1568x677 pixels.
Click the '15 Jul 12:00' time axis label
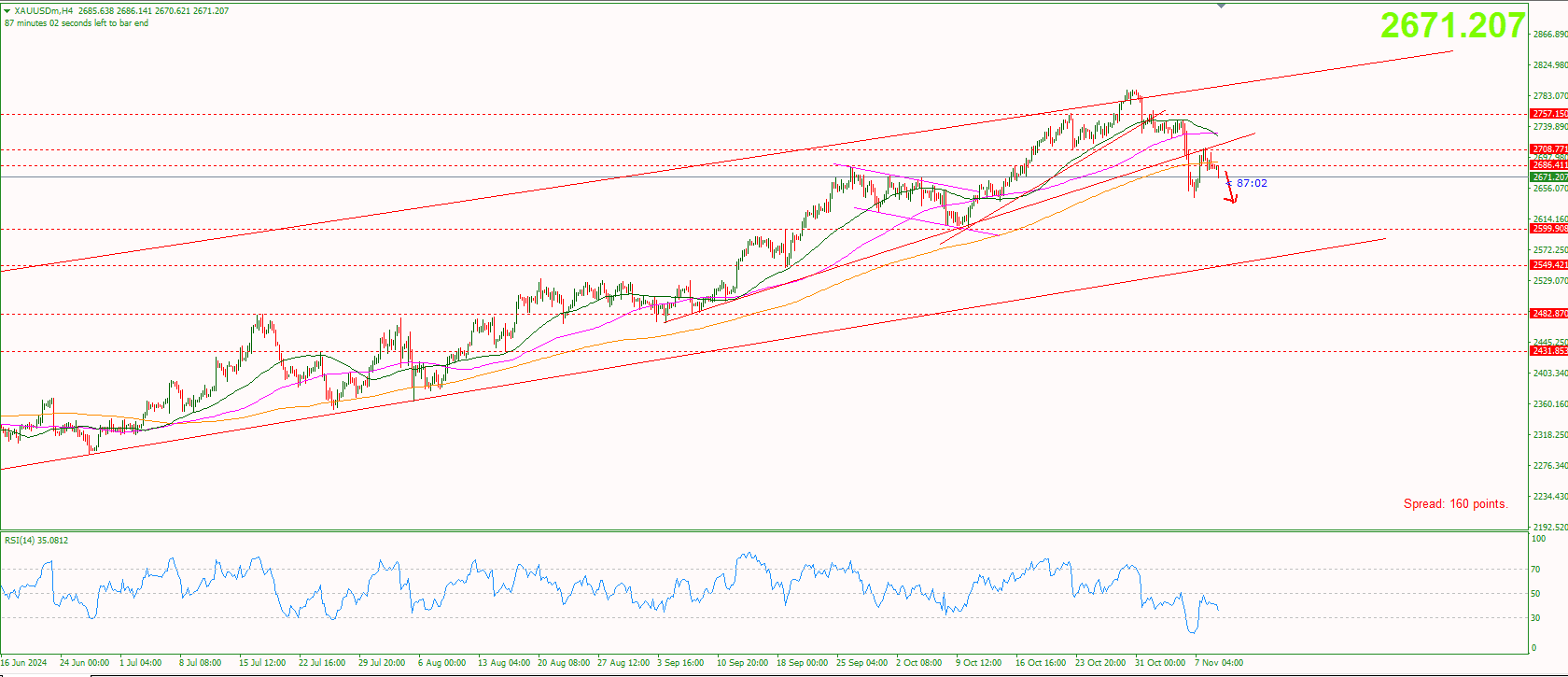[262, 663]
